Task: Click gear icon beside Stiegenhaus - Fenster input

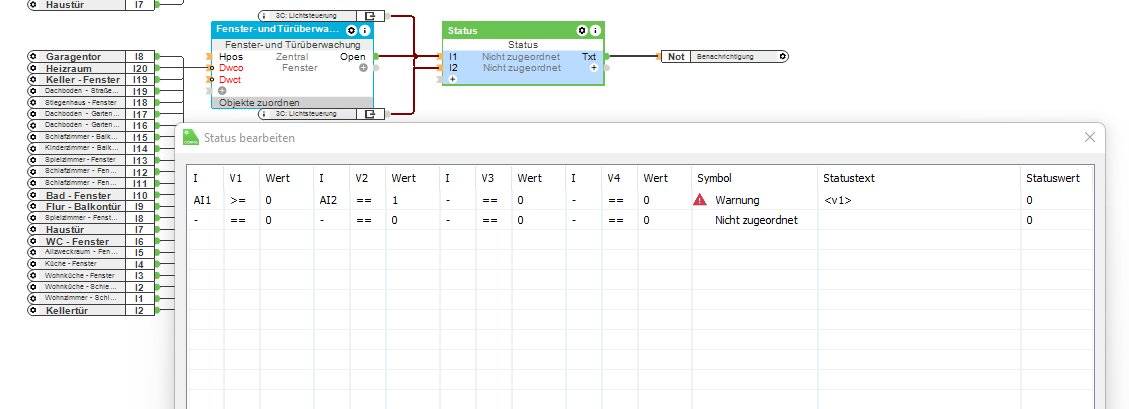Action: [x=32, y=102]
